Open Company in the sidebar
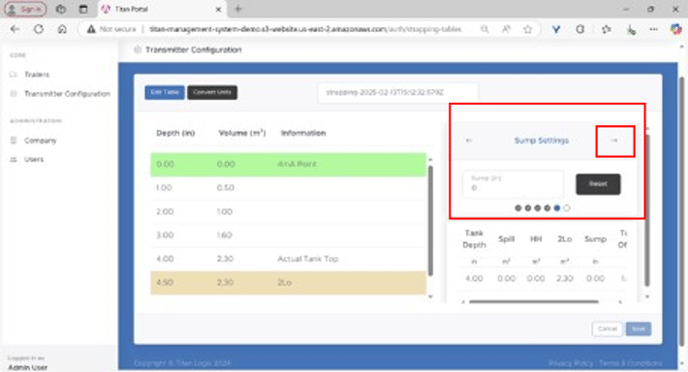The width and height of the screenshot is (688, 372). 40,140
